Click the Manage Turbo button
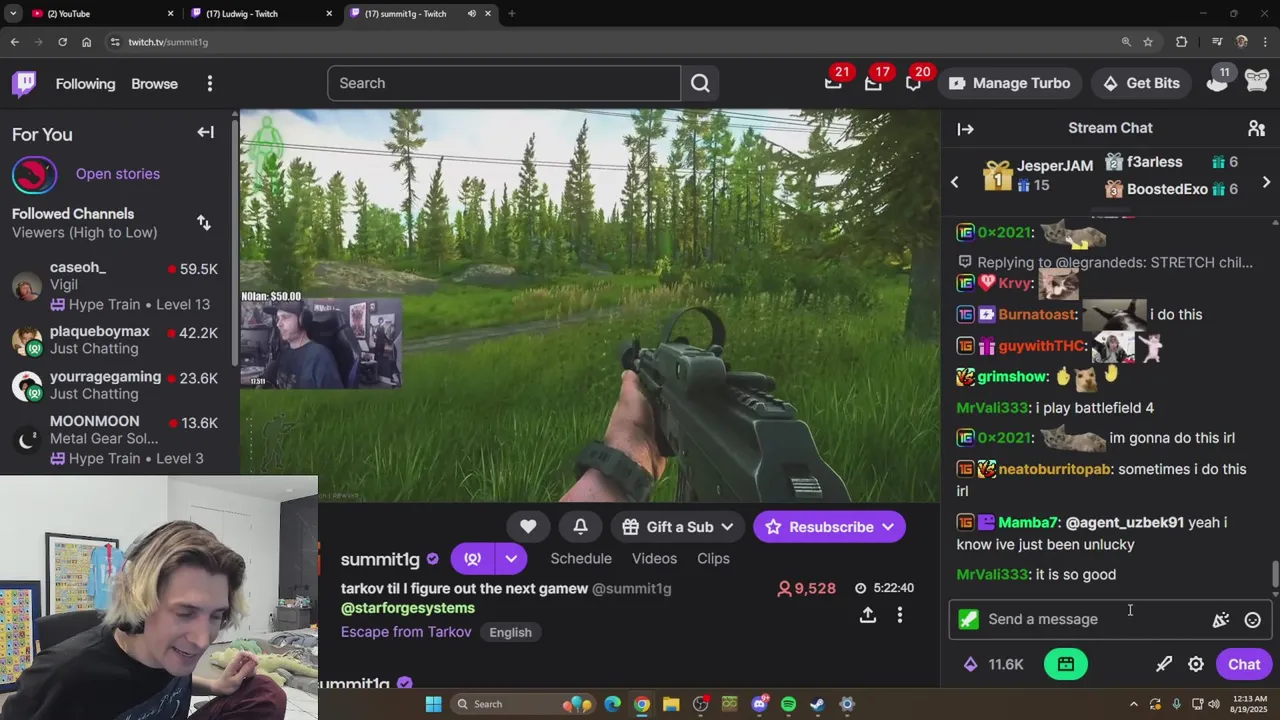The width and height of the screenshot is (1280, 720). (x=1009, y=83)
